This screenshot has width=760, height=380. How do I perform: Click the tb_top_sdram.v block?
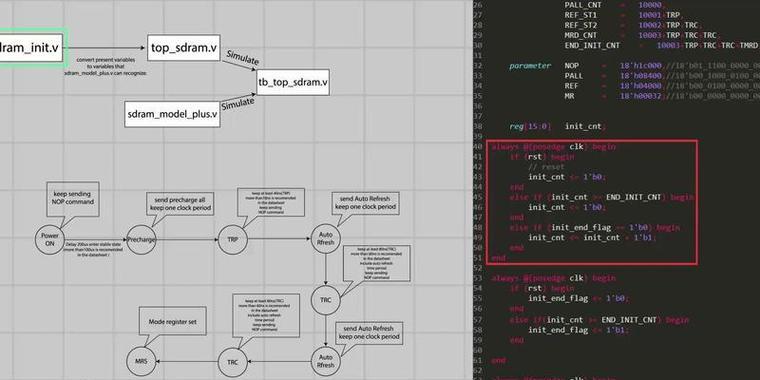[x=293, y=82]
